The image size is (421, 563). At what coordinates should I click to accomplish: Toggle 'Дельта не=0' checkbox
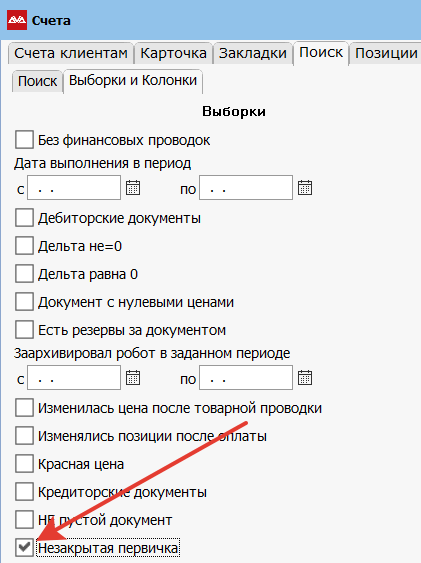24,246
